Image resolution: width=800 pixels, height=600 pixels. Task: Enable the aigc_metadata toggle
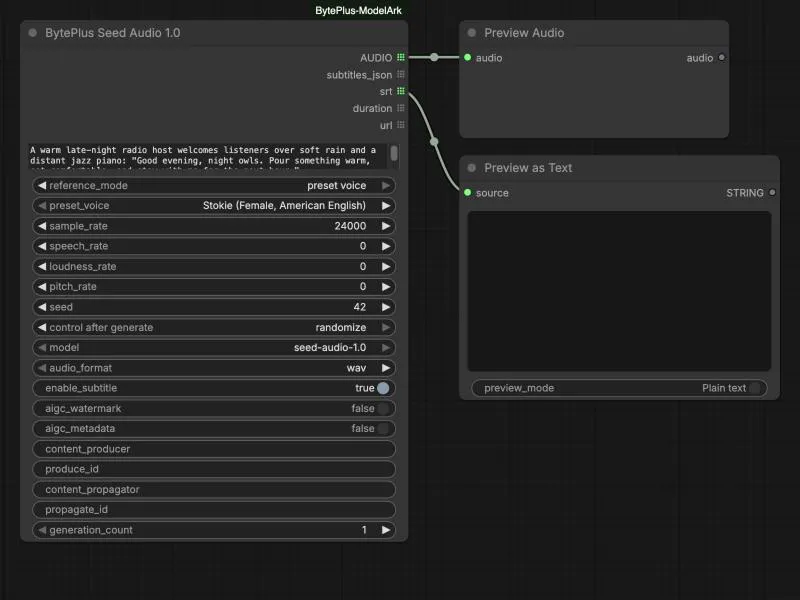[x=383, y=429]
